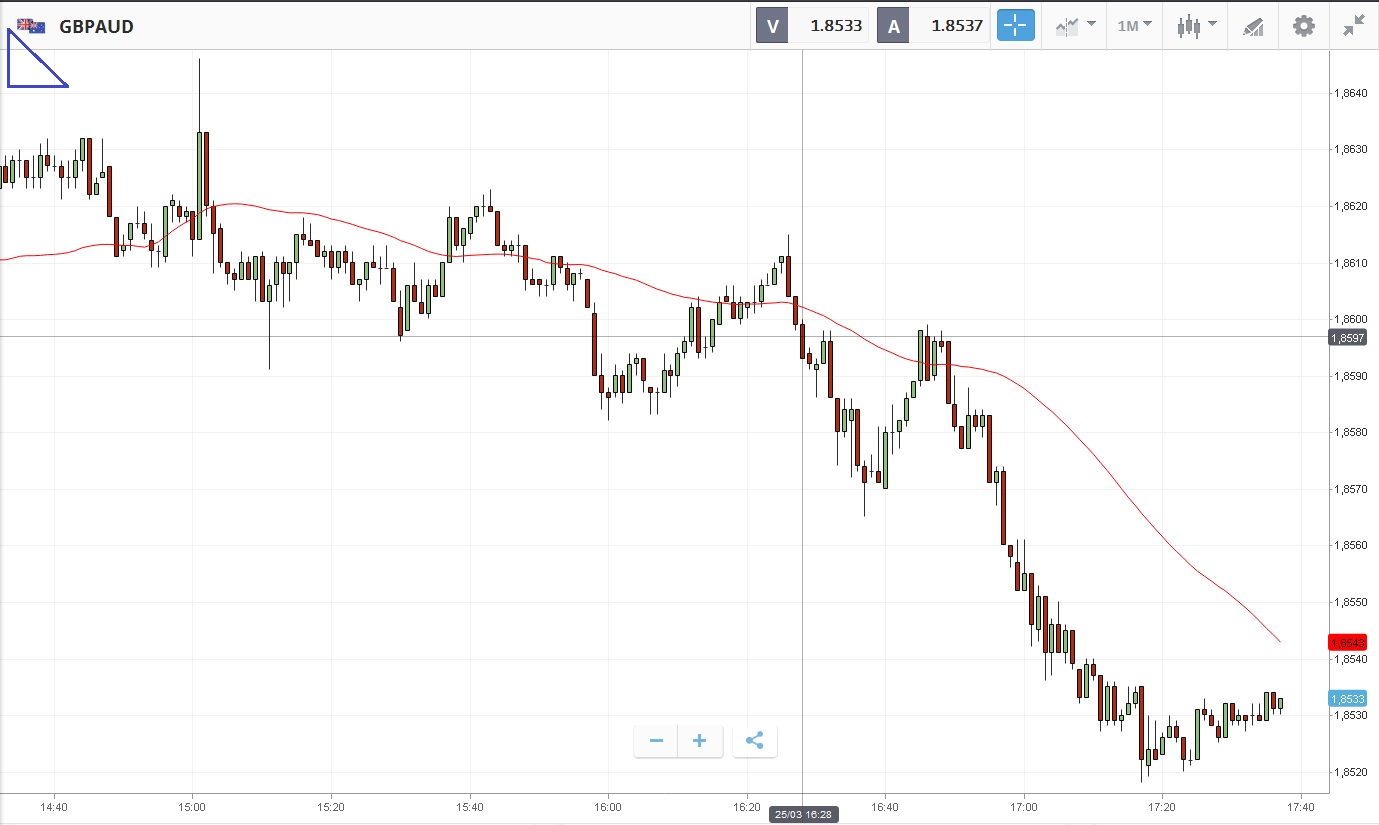Click the 25/03 16:28 time marker
Screen dimensions: 1379x825
[x=803, y=815]
